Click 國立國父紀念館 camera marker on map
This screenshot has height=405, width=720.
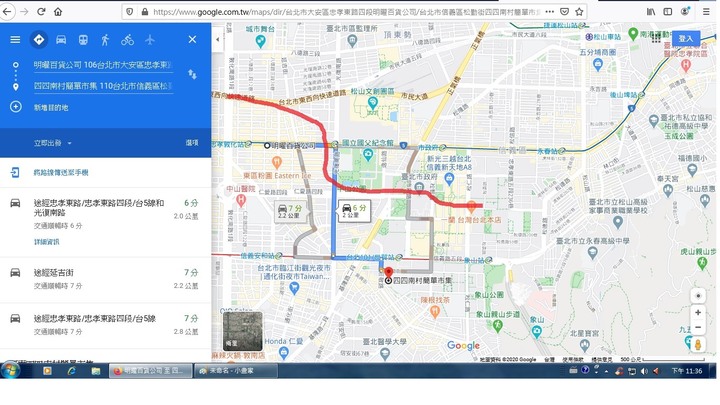click(x=368, y=155)
